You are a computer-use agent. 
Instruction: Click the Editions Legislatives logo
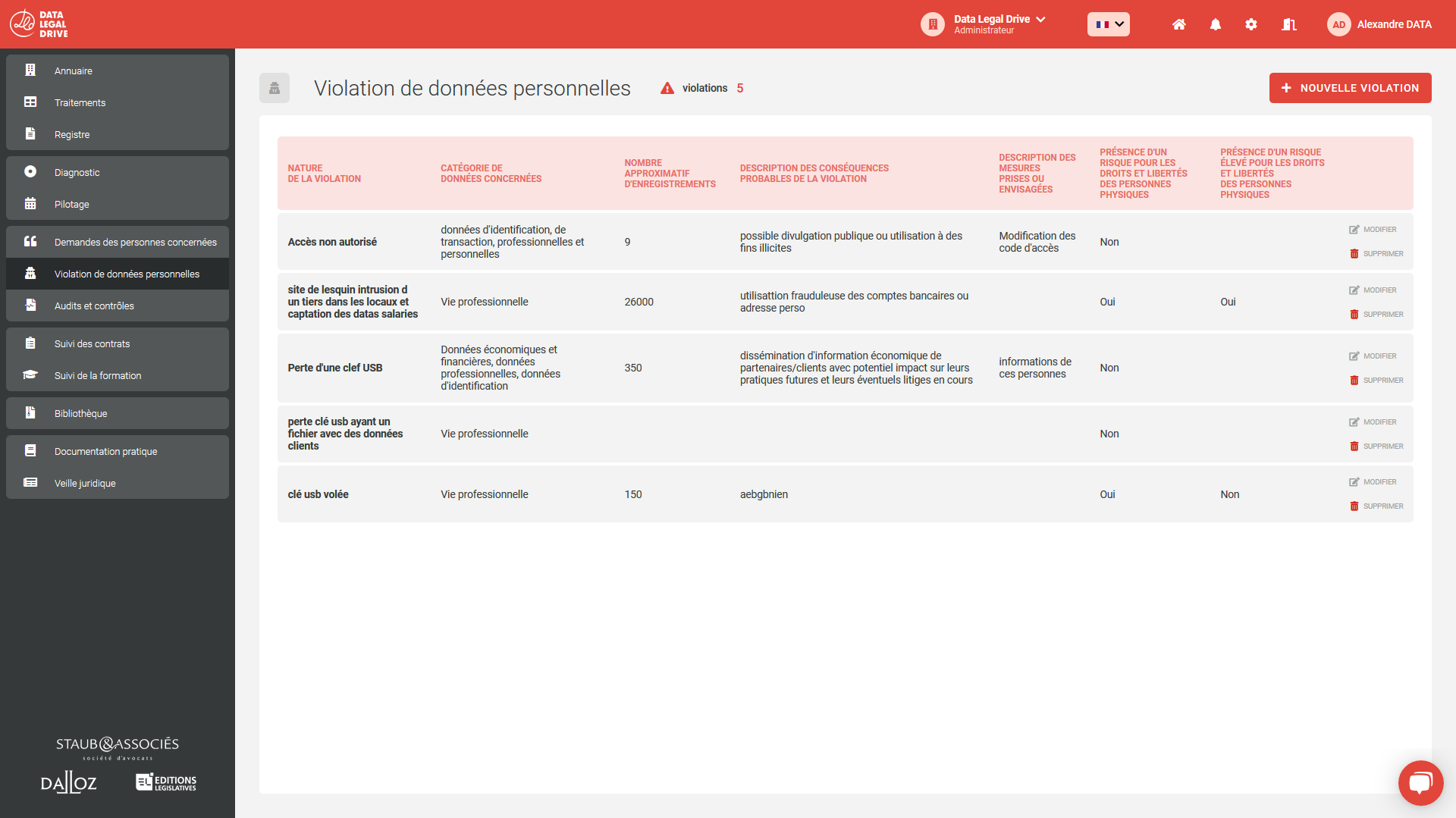coord(166,782)
